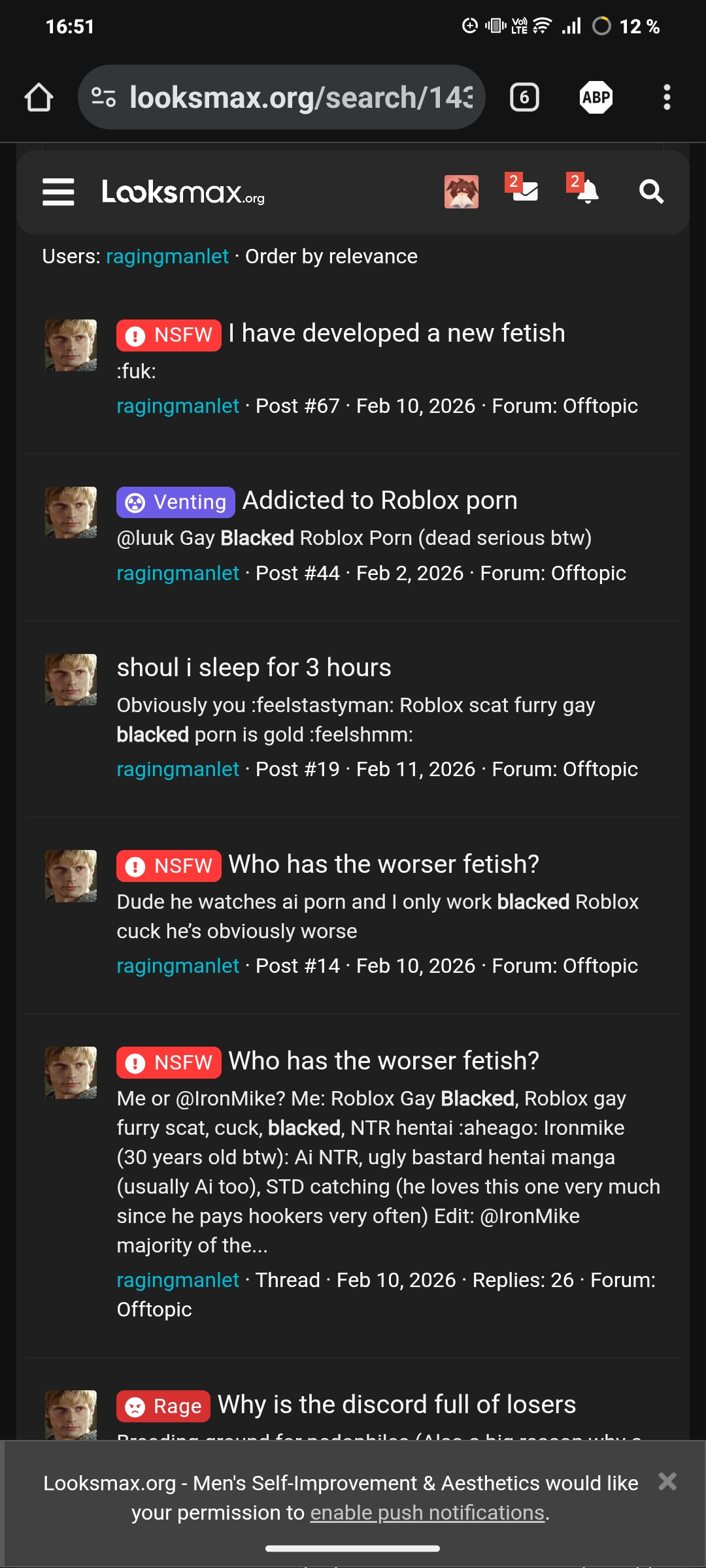Click the enable push notifications link
706x1568 pixels.
(427, 1512)
